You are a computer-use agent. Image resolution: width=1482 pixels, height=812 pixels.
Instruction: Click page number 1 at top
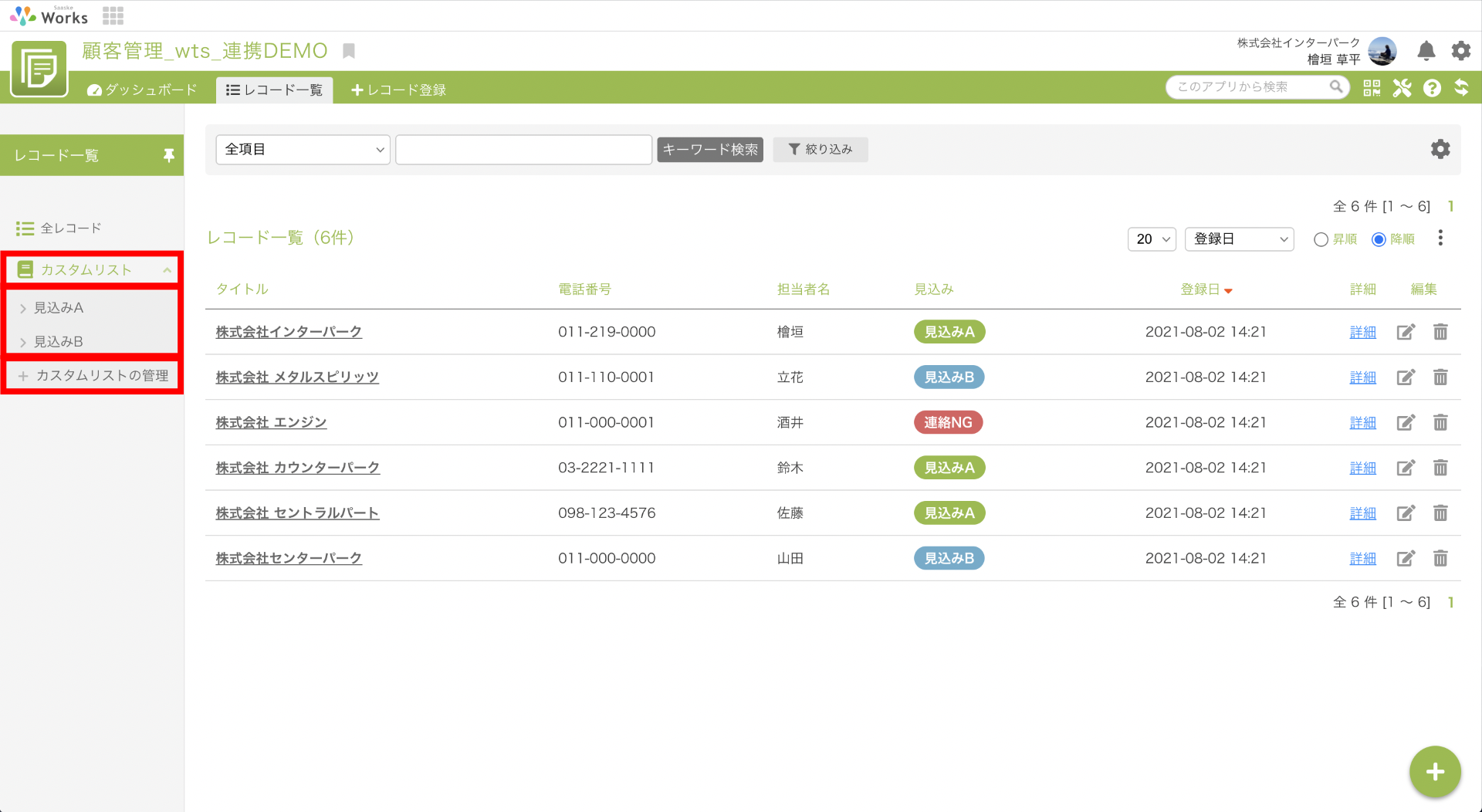pyautogui.click(x=1451, y=207)
